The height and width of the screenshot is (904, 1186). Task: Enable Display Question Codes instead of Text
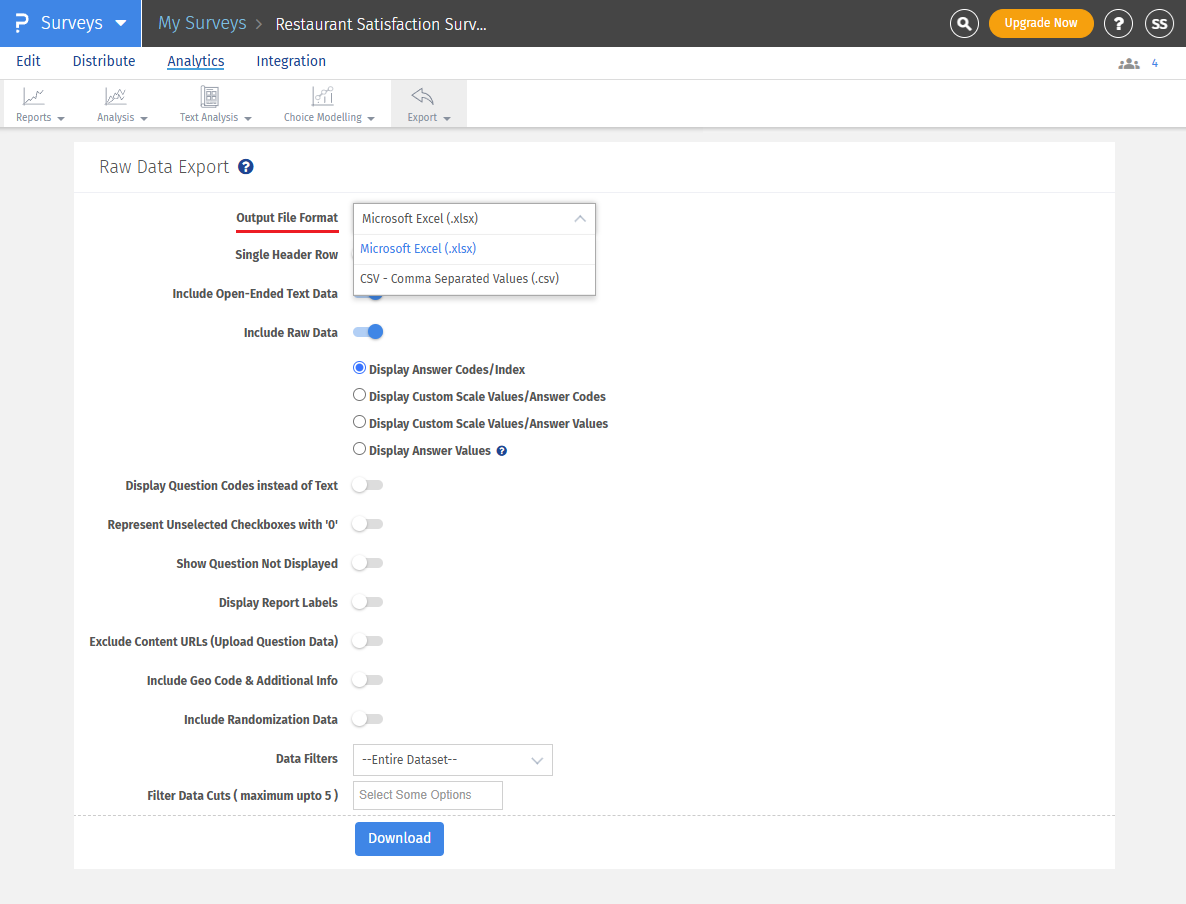(x=367, y=485)
